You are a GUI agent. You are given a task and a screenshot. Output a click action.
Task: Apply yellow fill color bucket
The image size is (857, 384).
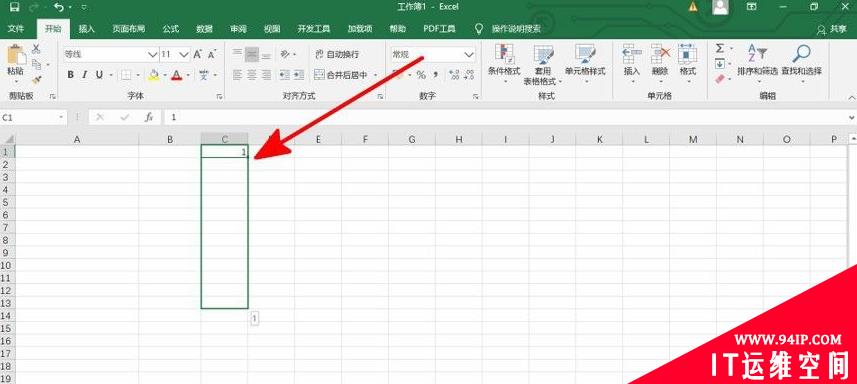(x=154, y=75)
